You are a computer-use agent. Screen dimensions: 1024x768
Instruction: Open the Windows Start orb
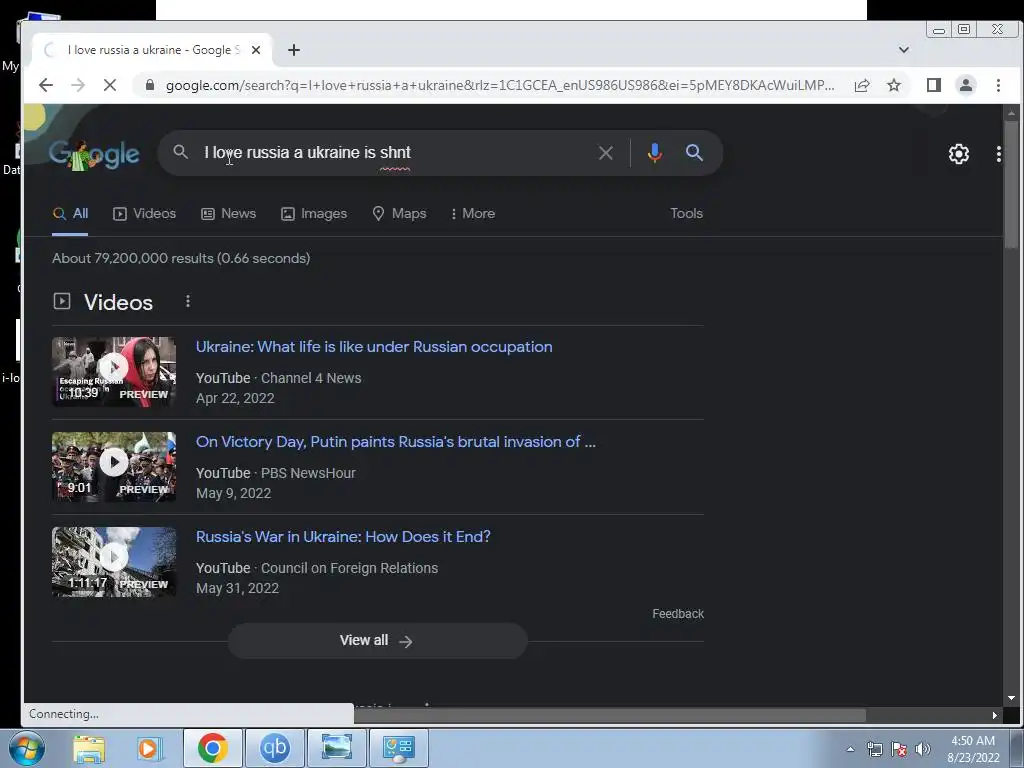pyautogui.click(x=27, y=748)
